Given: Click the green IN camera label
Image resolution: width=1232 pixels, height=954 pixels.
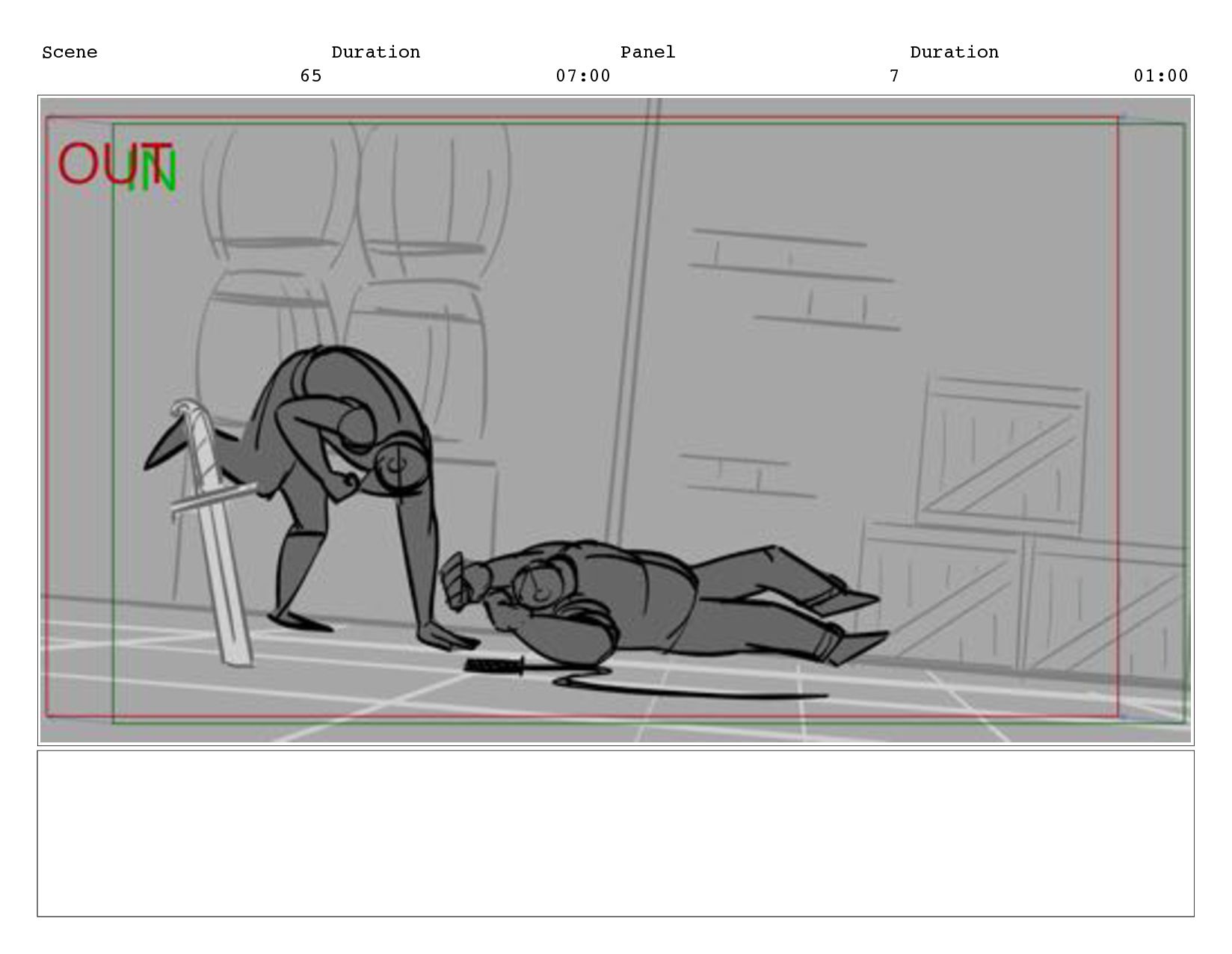Looking at the screenshot, I should pos(153,170).
